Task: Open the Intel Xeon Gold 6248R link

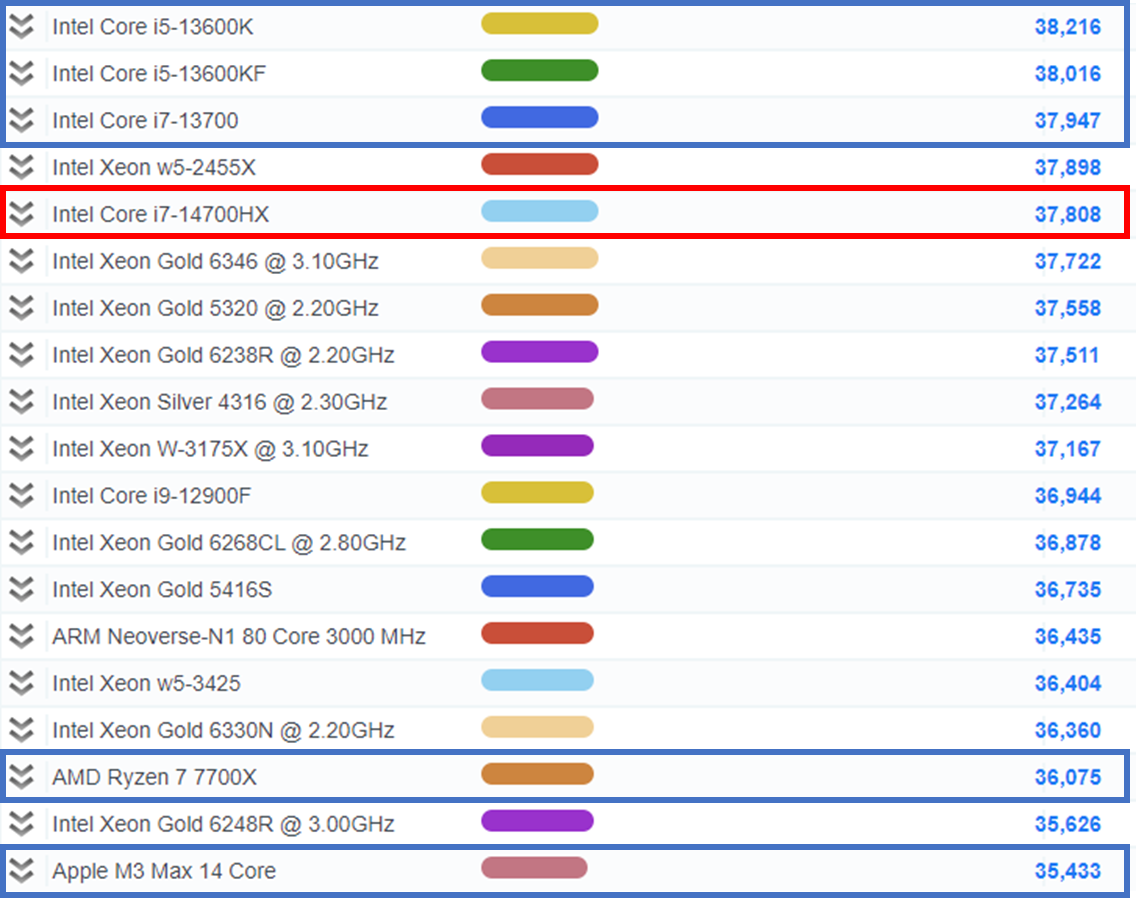Action: point(223,824)
